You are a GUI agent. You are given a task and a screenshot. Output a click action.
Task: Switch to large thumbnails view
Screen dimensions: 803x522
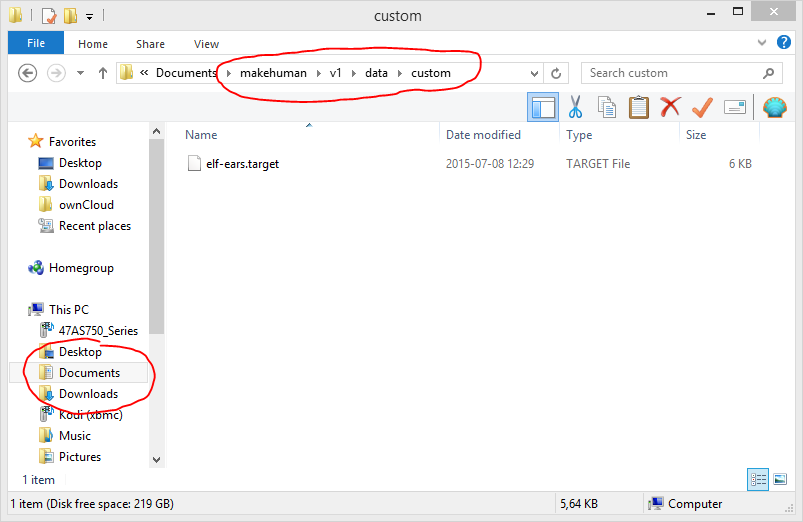click(780, 480)
